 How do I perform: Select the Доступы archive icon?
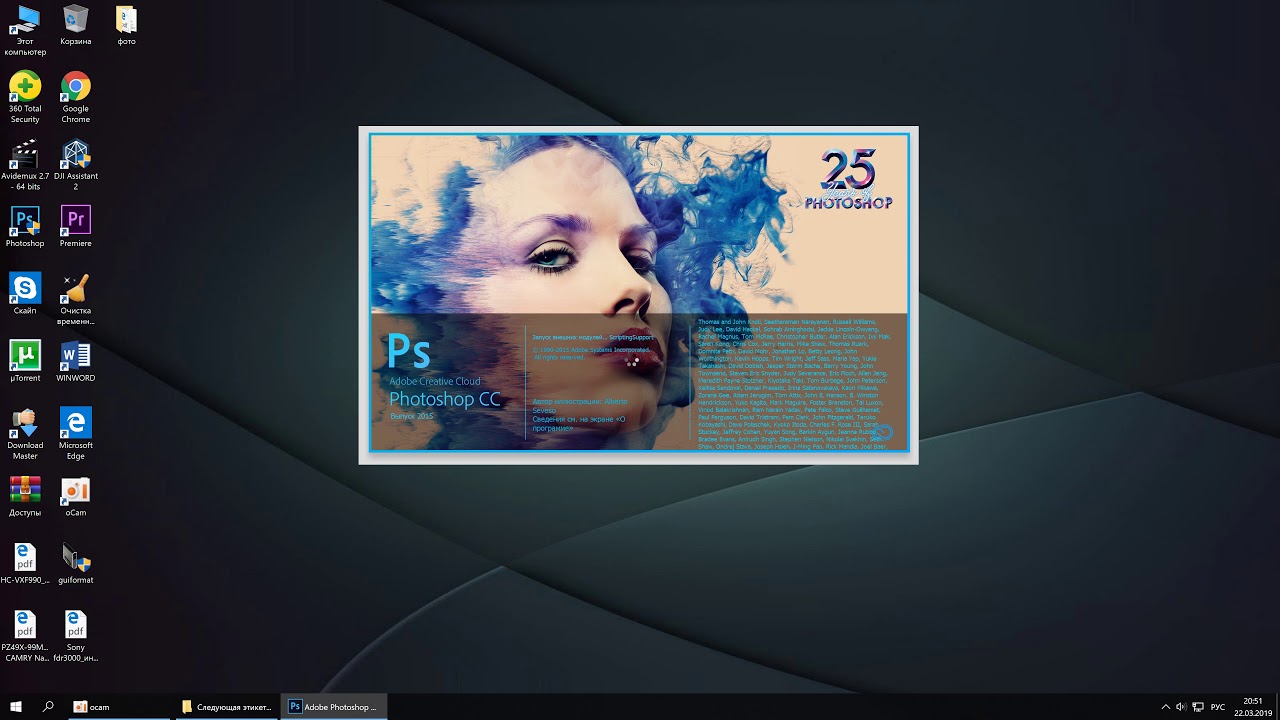[x=25, y=496]
